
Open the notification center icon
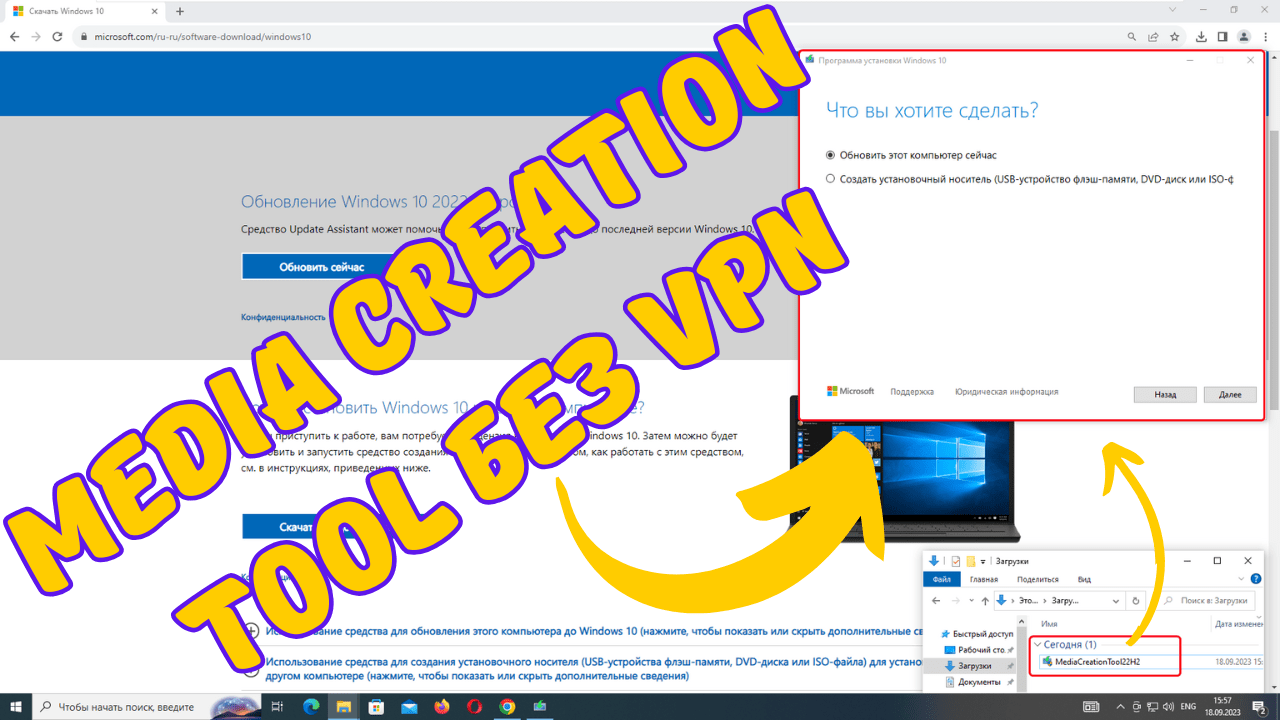(x=1260, y=706)
